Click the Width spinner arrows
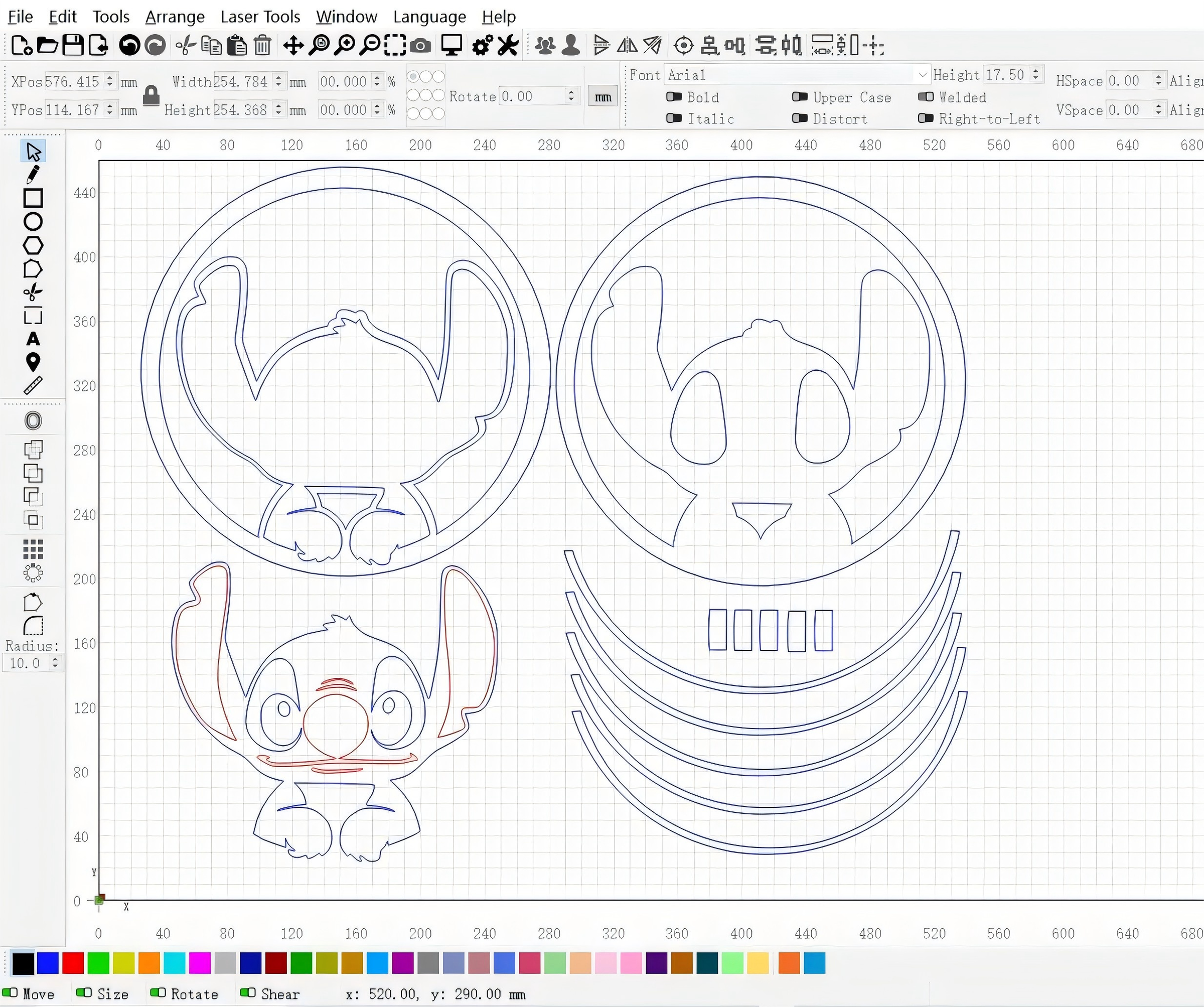Screen dimensions: 1204x1007 pos(278,81)
